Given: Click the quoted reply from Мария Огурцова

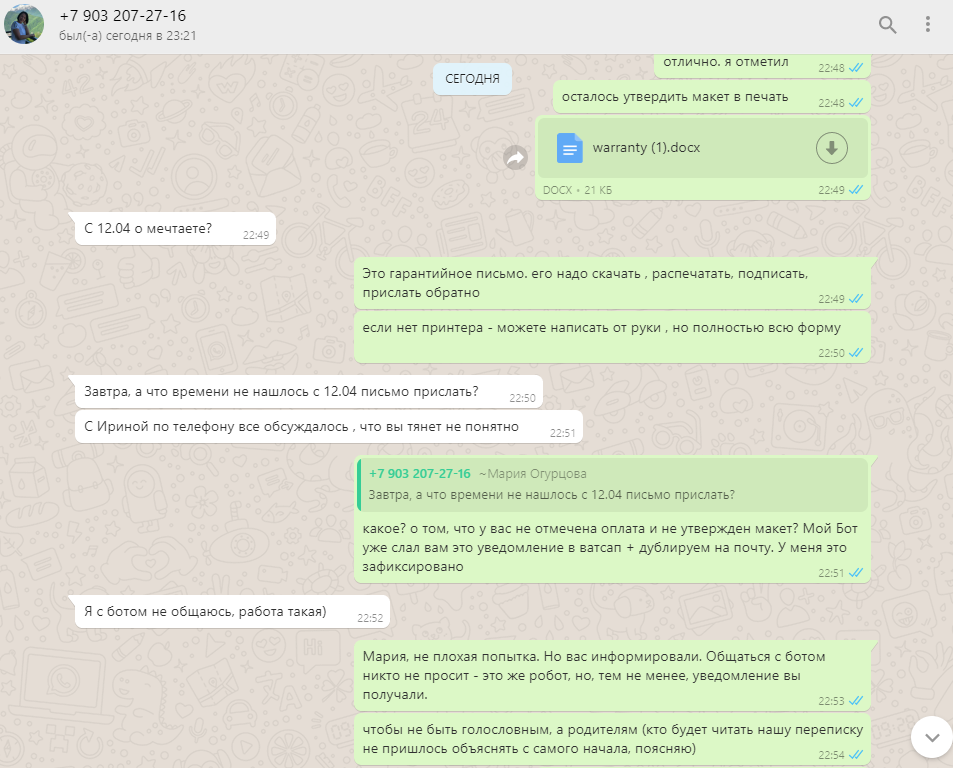Looking at the screenshot, I should (612, 484).
